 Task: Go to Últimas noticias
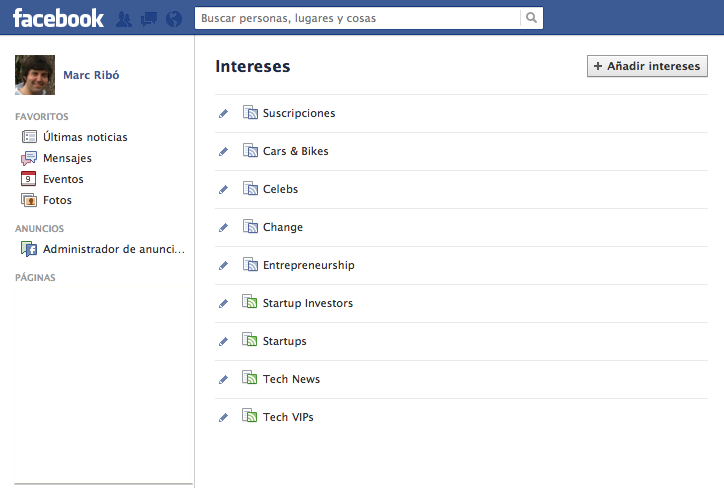click(x=85, y=137)
